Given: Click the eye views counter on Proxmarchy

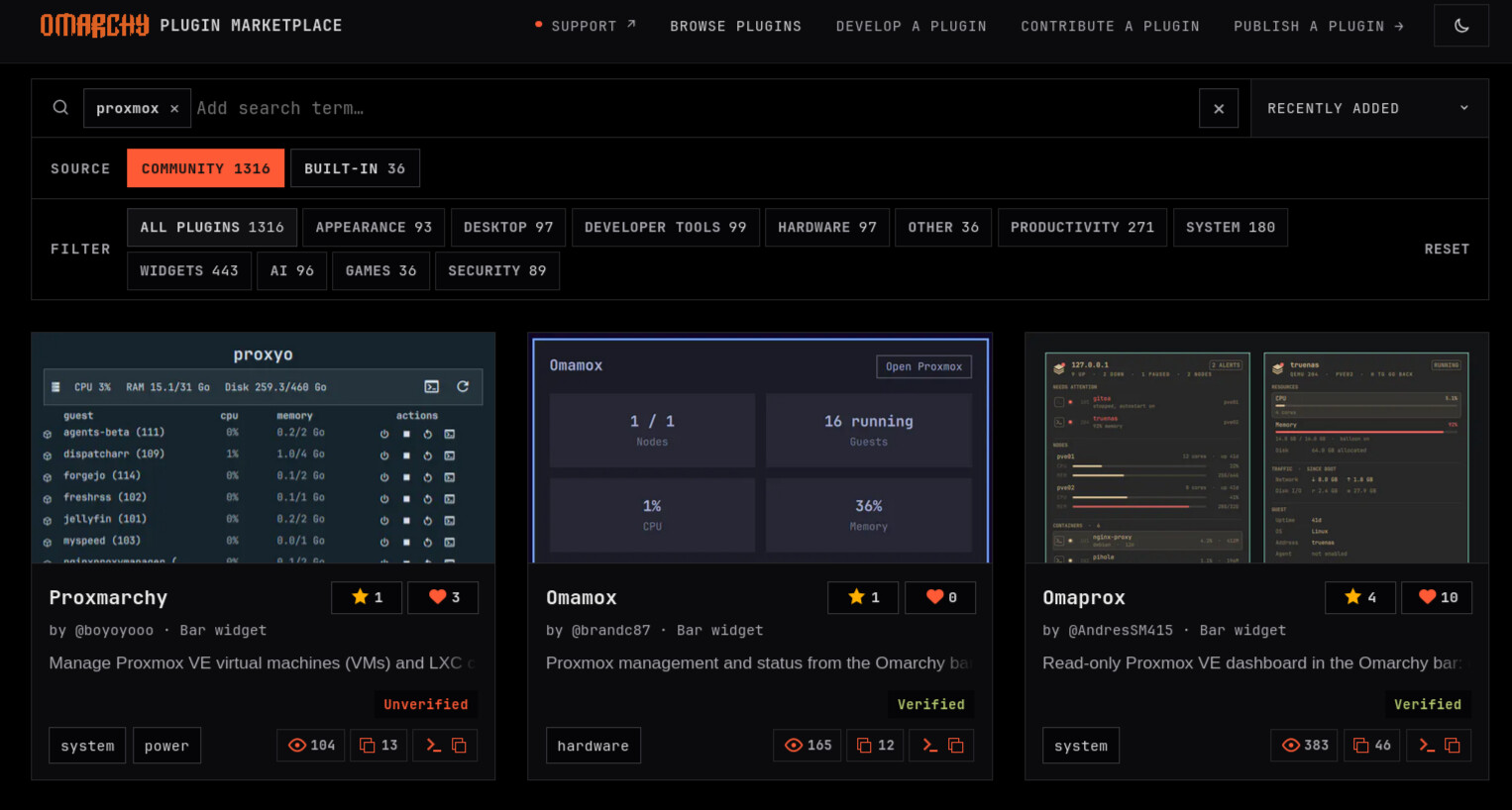Looking at the screenshot, I should 311,745.
